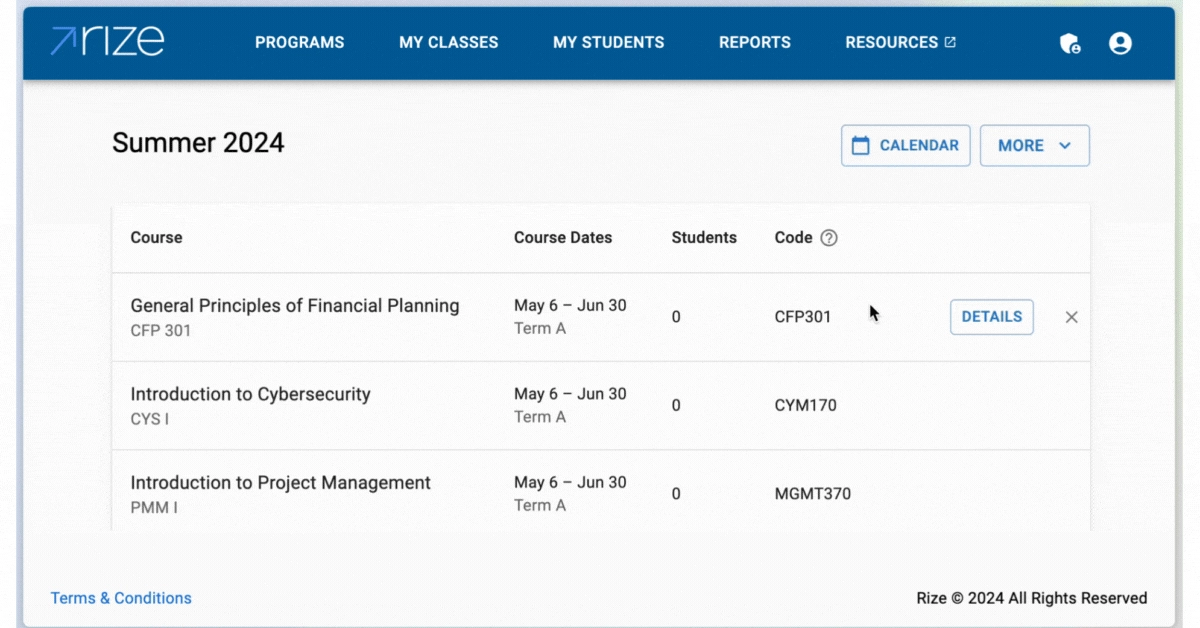Expand the More dropdown menu

tap(1034, 145)
